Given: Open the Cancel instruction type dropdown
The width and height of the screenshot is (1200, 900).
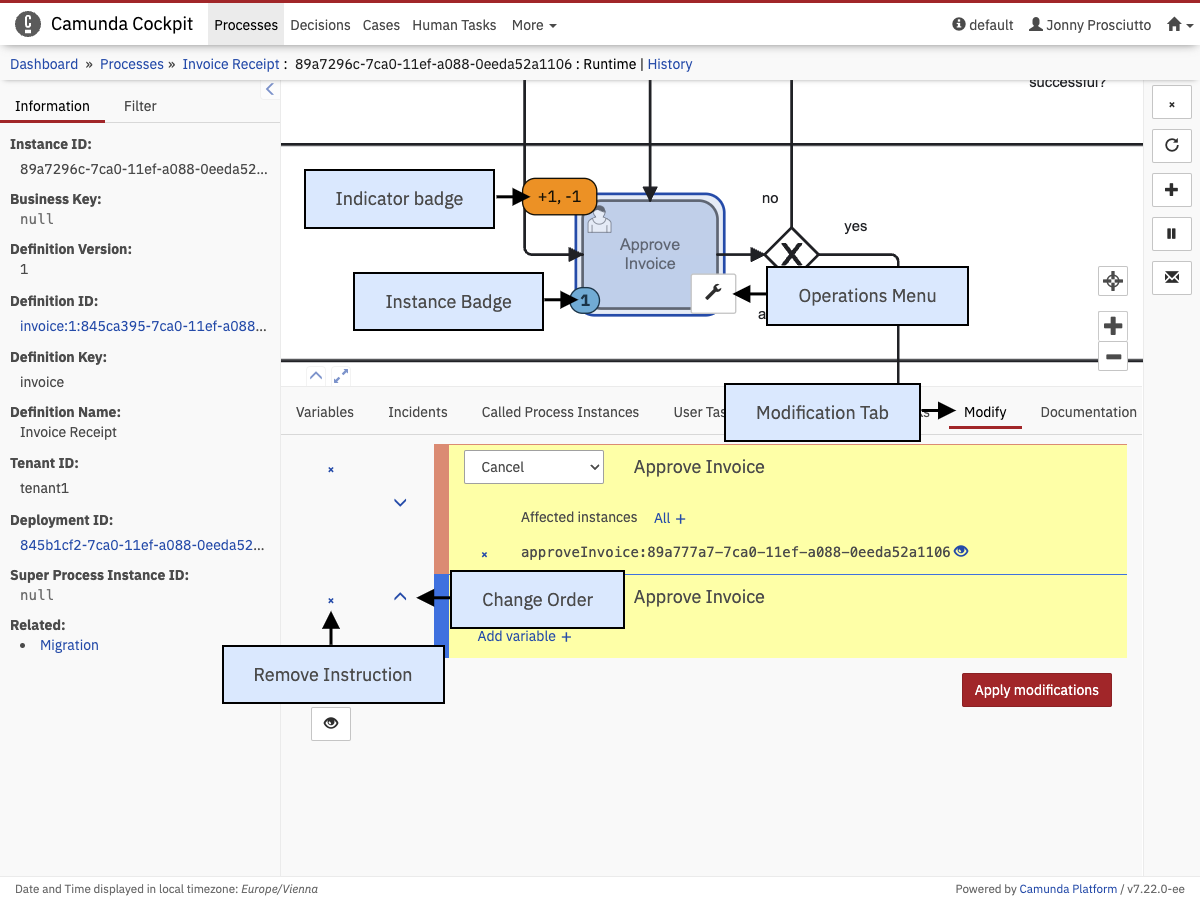Looking at the screenshot, I should pyautogui.click(x=534, y=467).
